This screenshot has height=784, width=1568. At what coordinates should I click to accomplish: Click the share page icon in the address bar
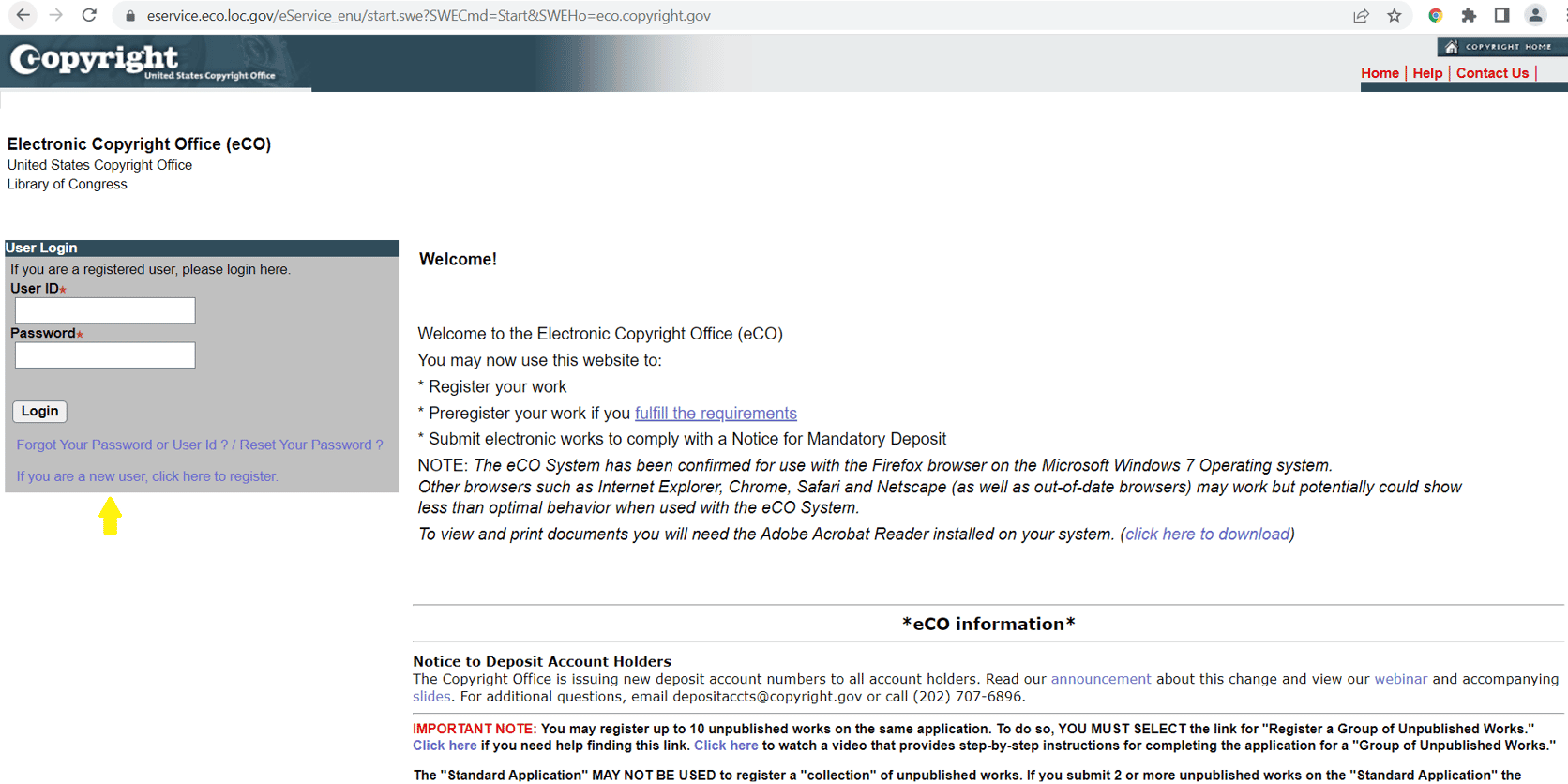pos(1361,15)
